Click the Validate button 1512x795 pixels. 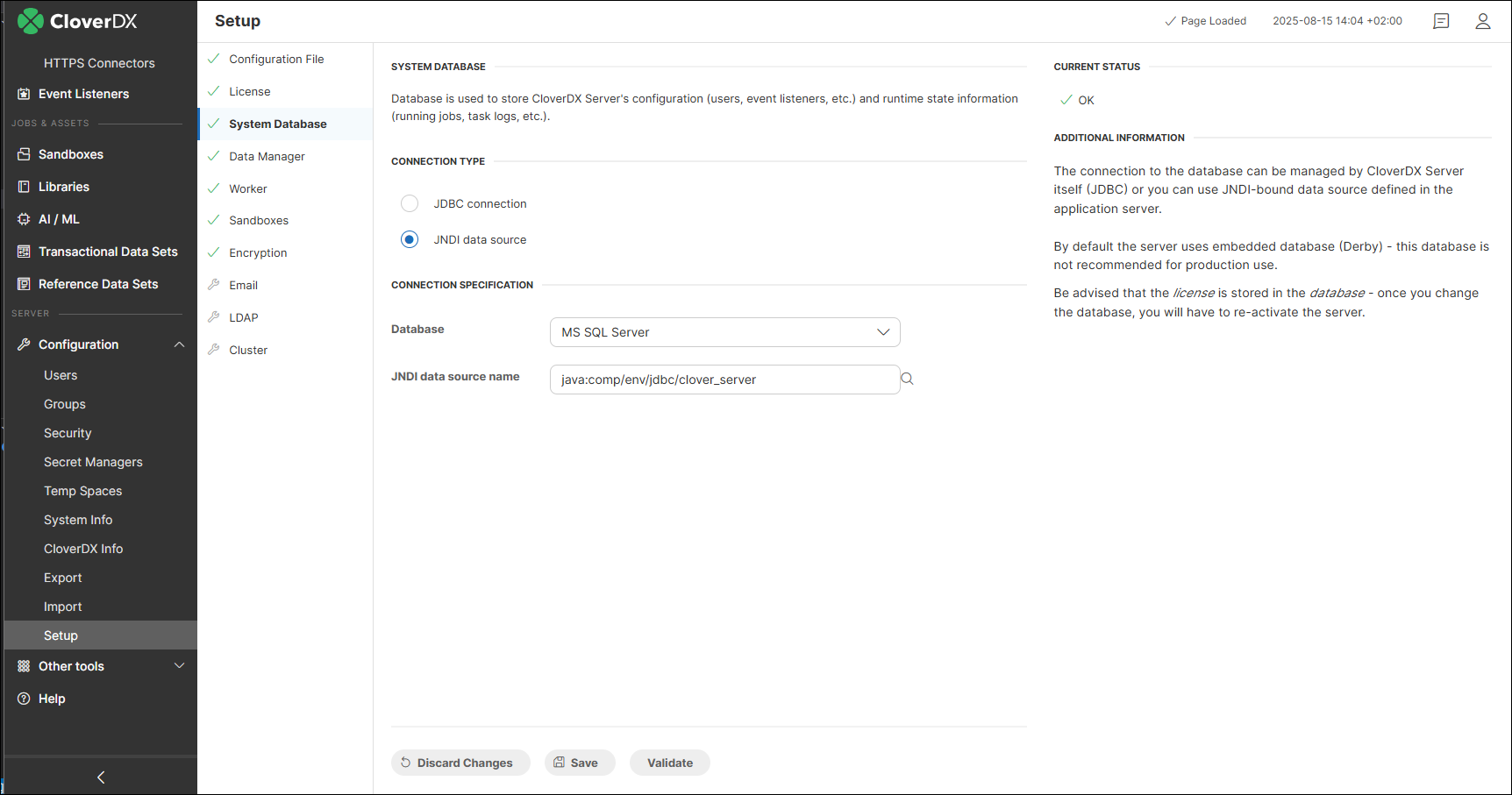pos(669,763)
